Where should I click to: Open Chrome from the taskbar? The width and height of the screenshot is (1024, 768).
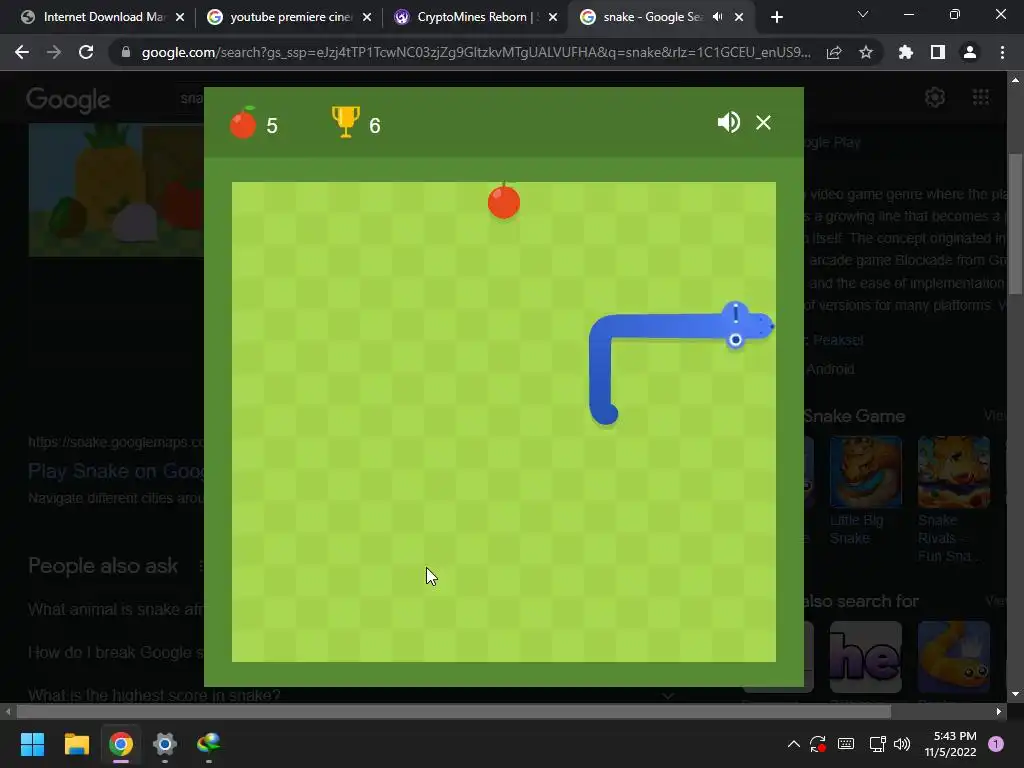(x=120, y=744)
